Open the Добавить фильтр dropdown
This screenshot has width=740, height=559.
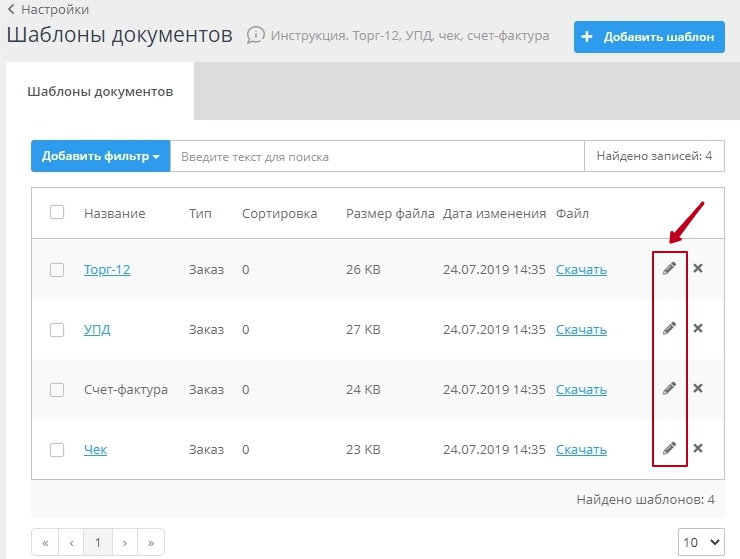100,156
